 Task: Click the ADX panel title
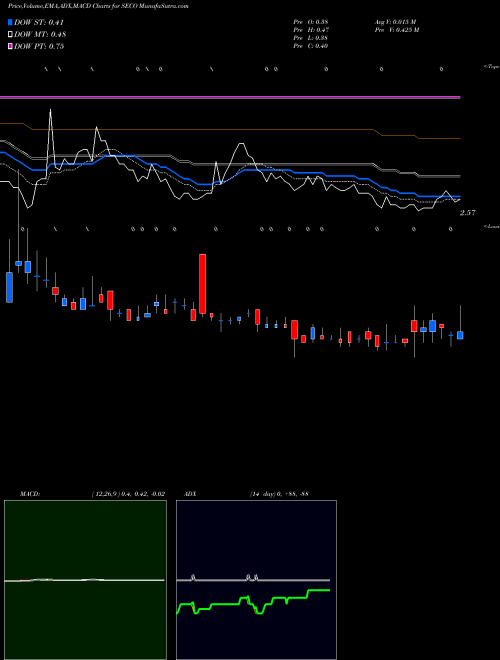(191, 494)
